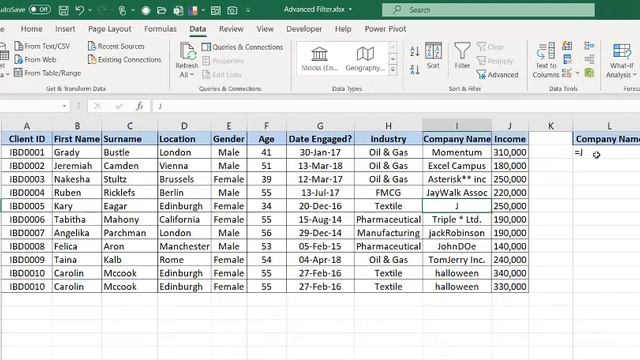Viewport: 640px width, 360px height.
Task: Click the Save icon in Quick Access
Action: pyautogui.click(x=64, y=10)
